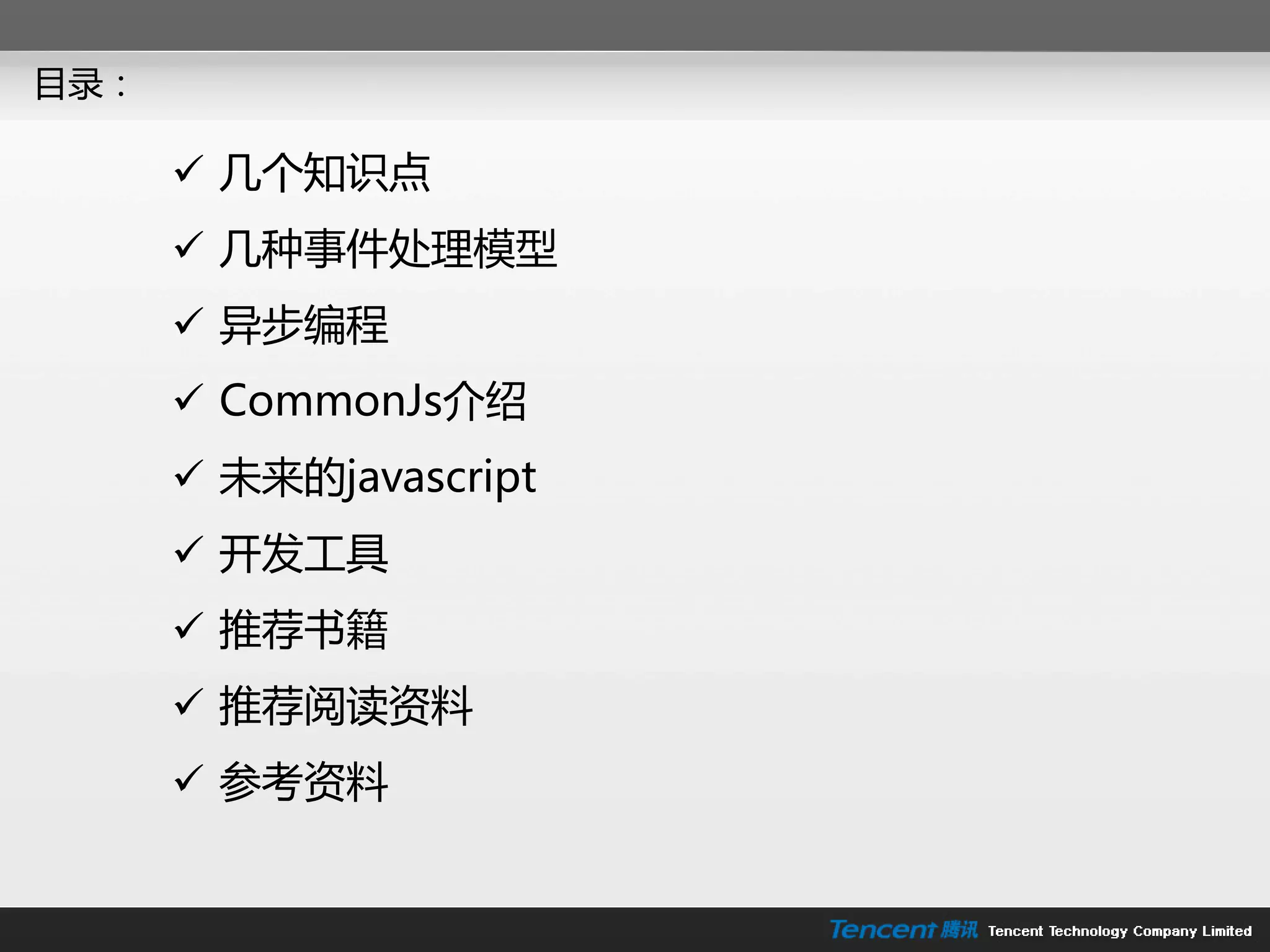Select the 开发工具 list item
The width and height of the screenshot is (1270, 952).
[303, 553]
